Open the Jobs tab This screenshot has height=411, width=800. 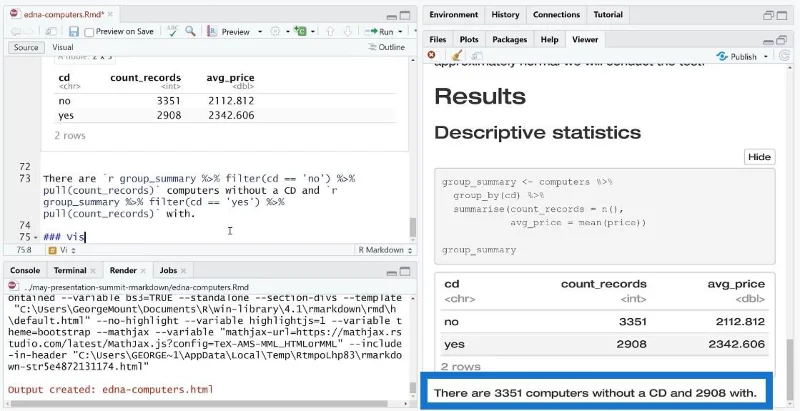point(168,271)
